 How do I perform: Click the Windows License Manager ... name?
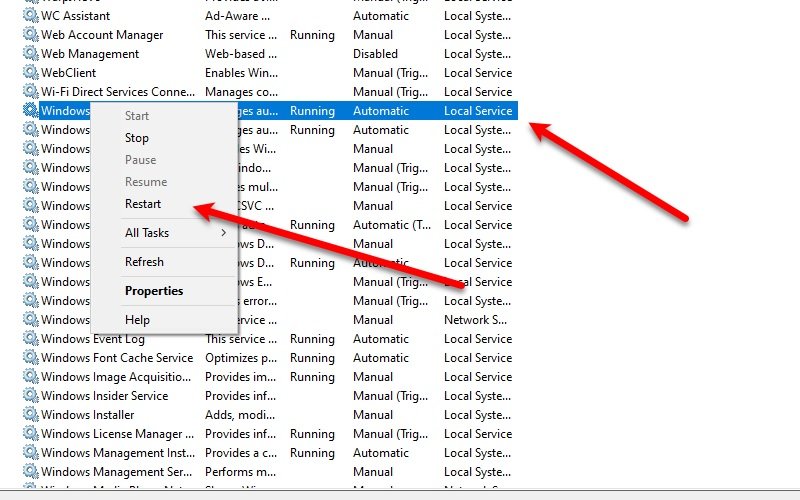click(117, 434)
